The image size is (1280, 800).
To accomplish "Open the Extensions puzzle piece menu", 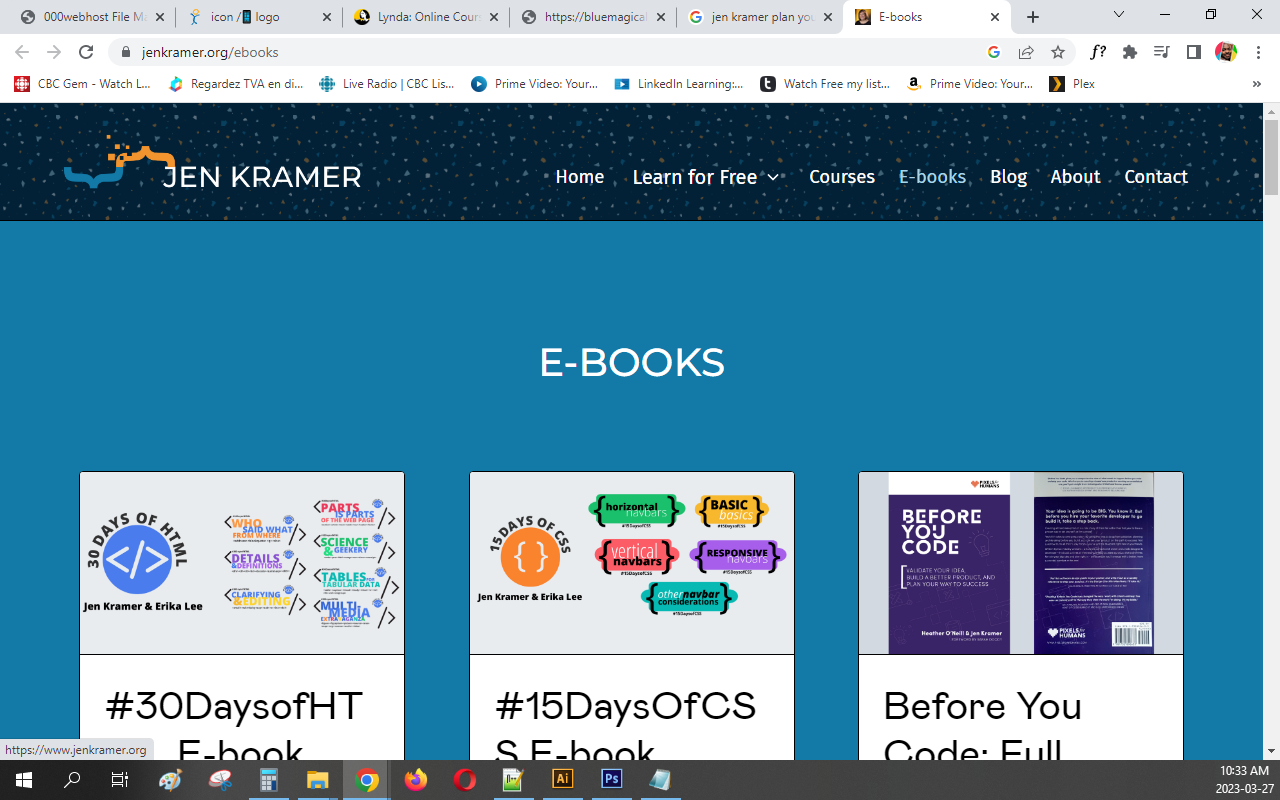I will 1130,52.
